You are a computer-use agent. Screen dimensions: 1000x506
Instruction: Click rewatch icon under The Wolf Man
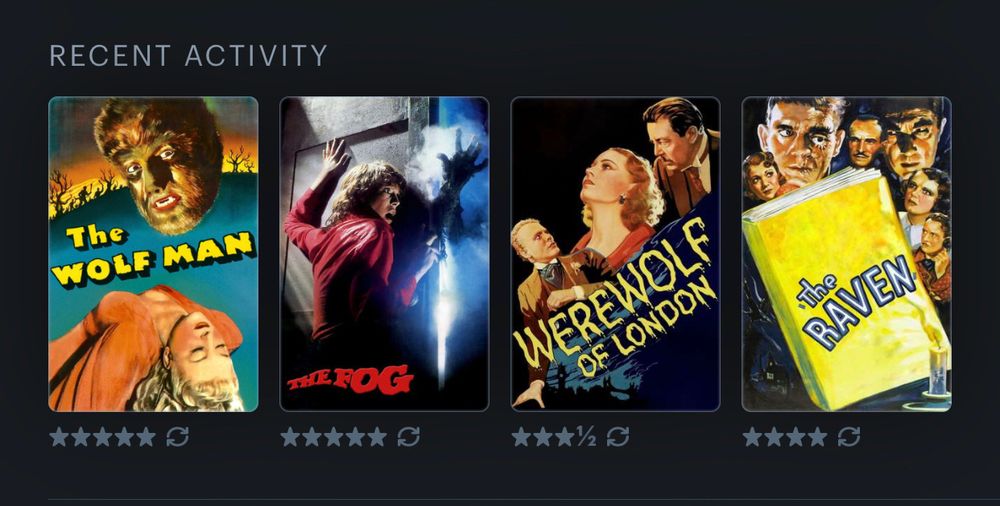[177, 437]
